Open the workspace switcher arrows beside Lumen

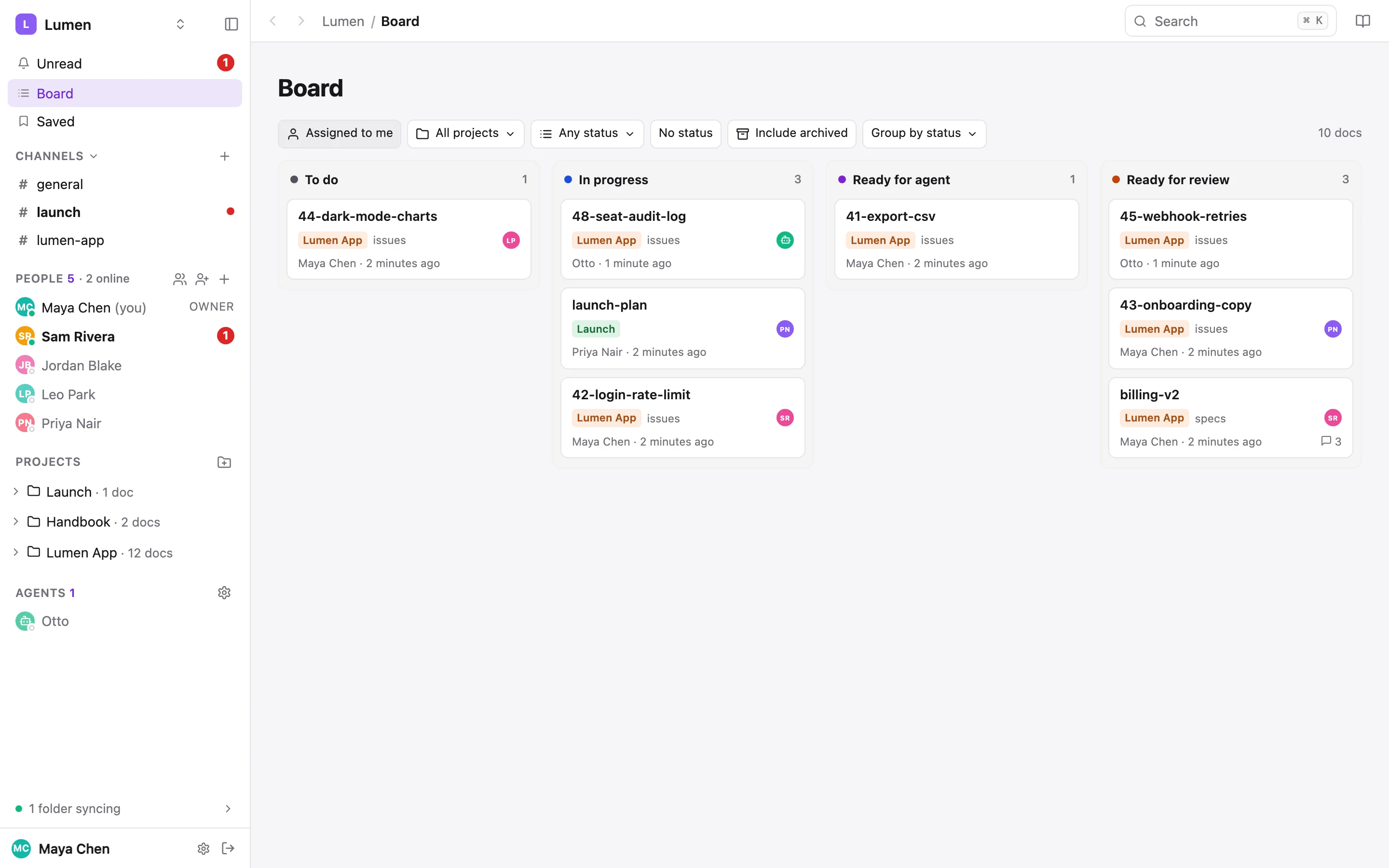pos(180,24)
